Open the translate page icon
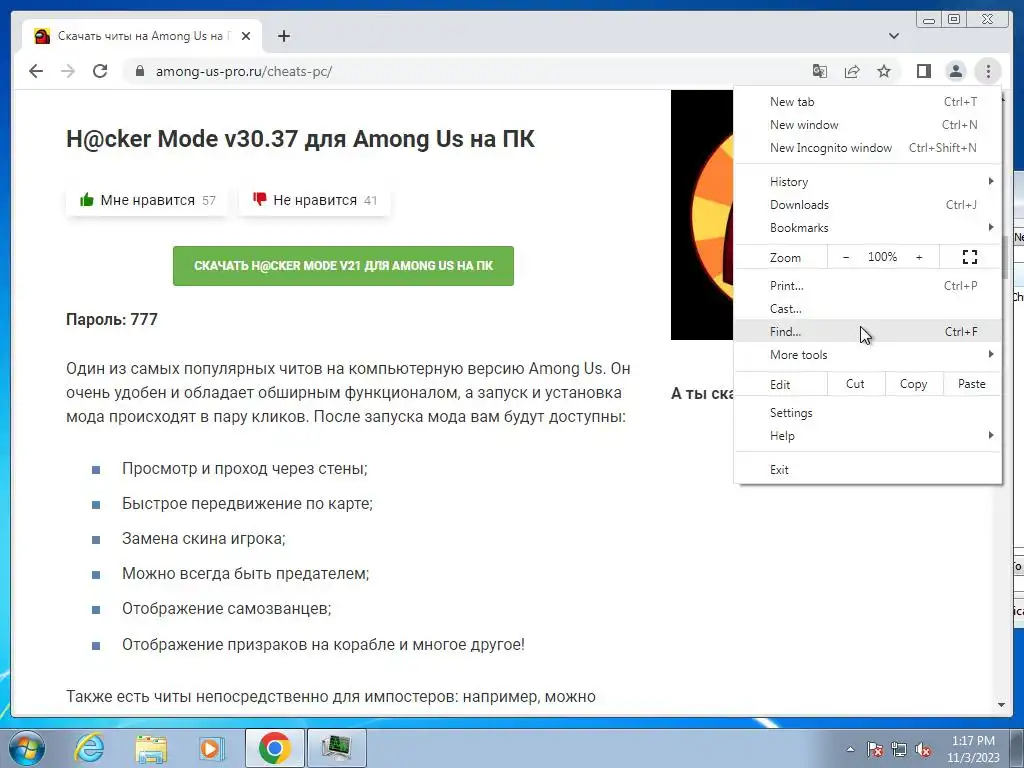This screenshot has height=768, width=1024. tap(820, 71)
